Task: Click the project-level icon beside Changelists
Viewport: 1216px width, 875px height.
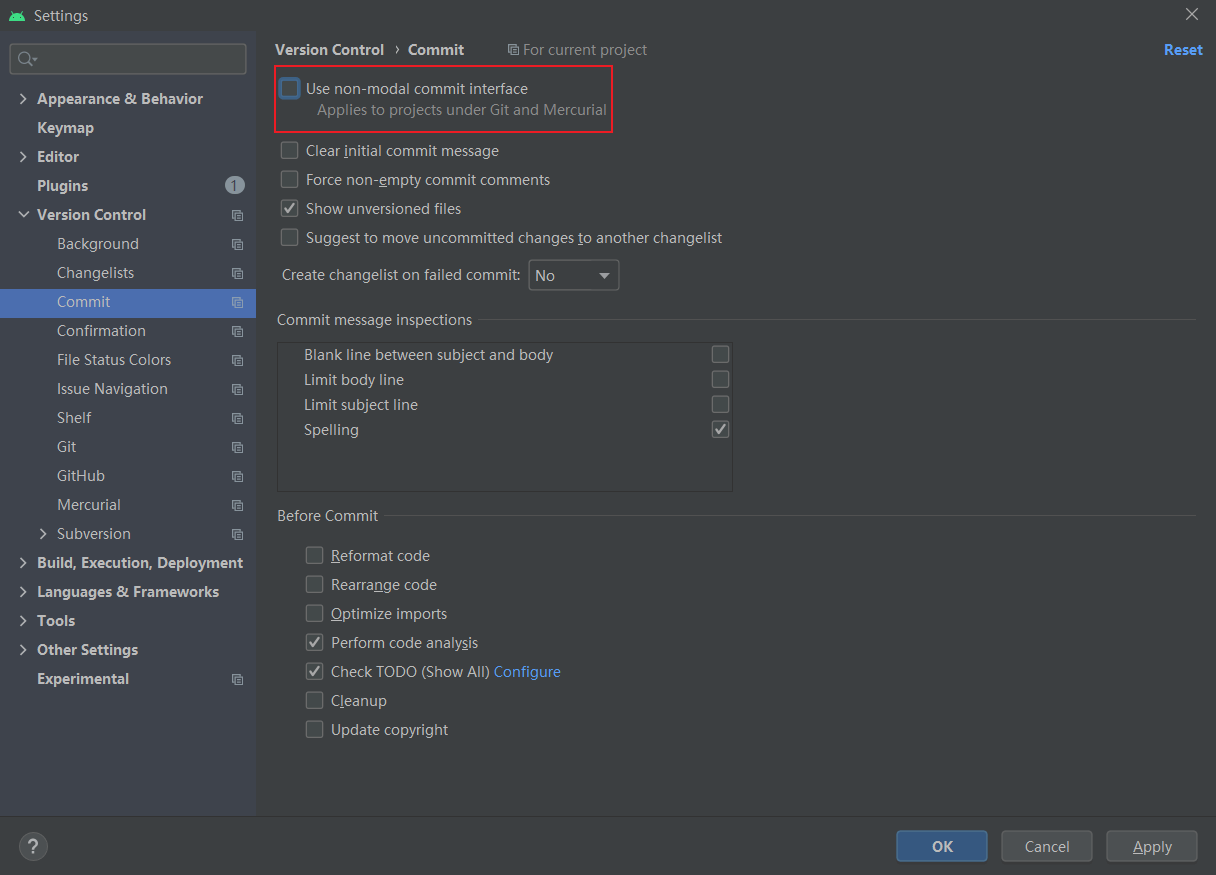Action: [237, 273]
